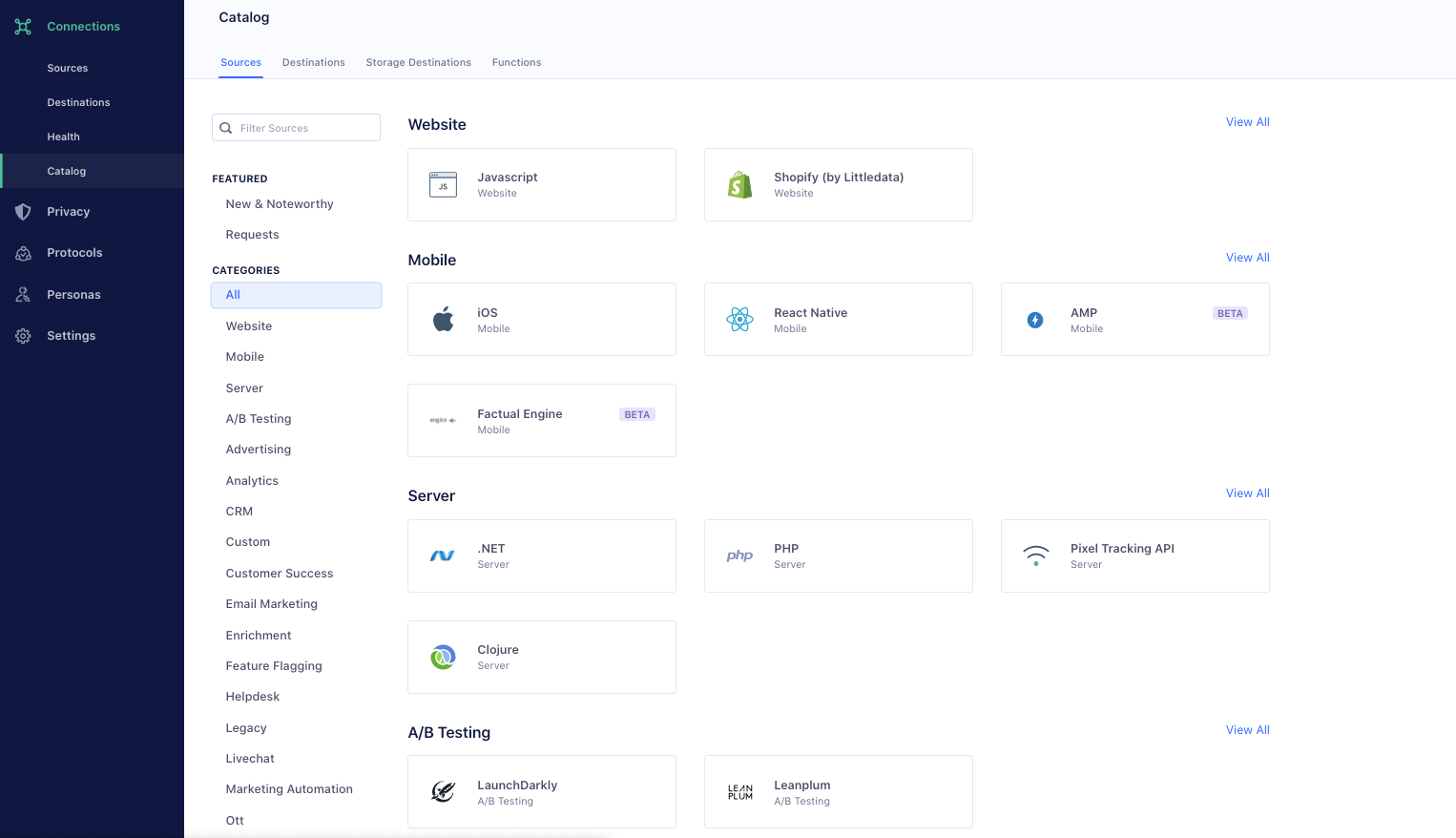Click the AMP lightning bolt icon
Image resolution: width=1456 pixels, height=838 pixels.
[x=1035, y=320]
